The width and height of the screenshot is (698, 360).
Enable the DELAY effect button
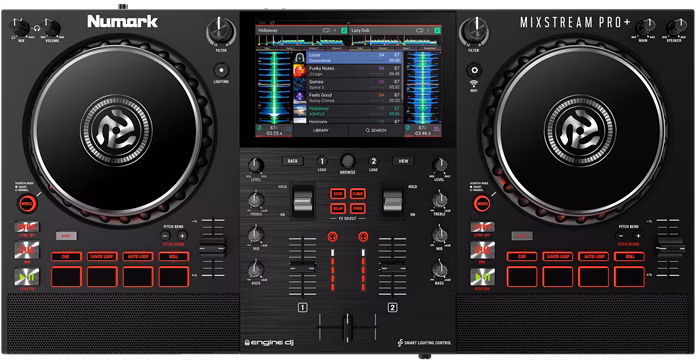point(338,208)
